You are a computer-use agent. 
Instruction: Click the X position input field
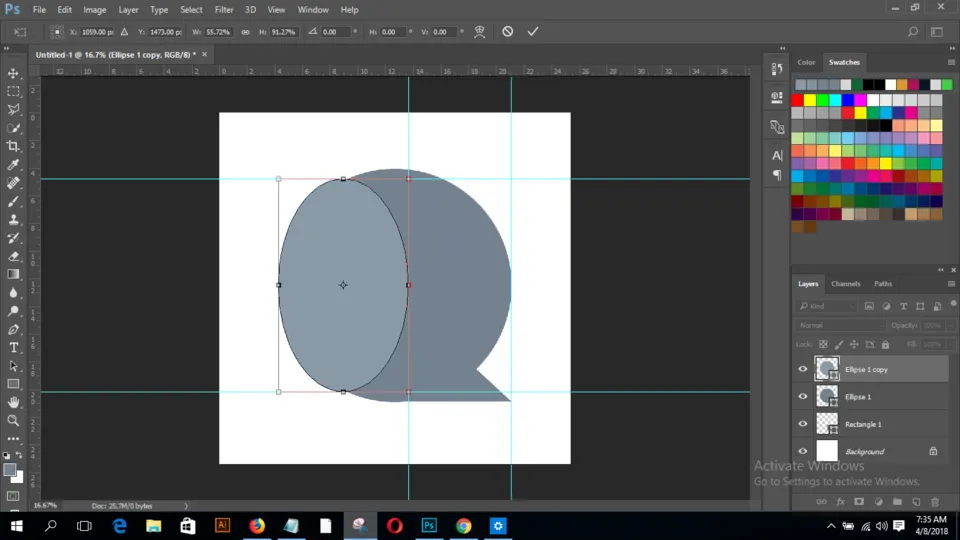97,32
